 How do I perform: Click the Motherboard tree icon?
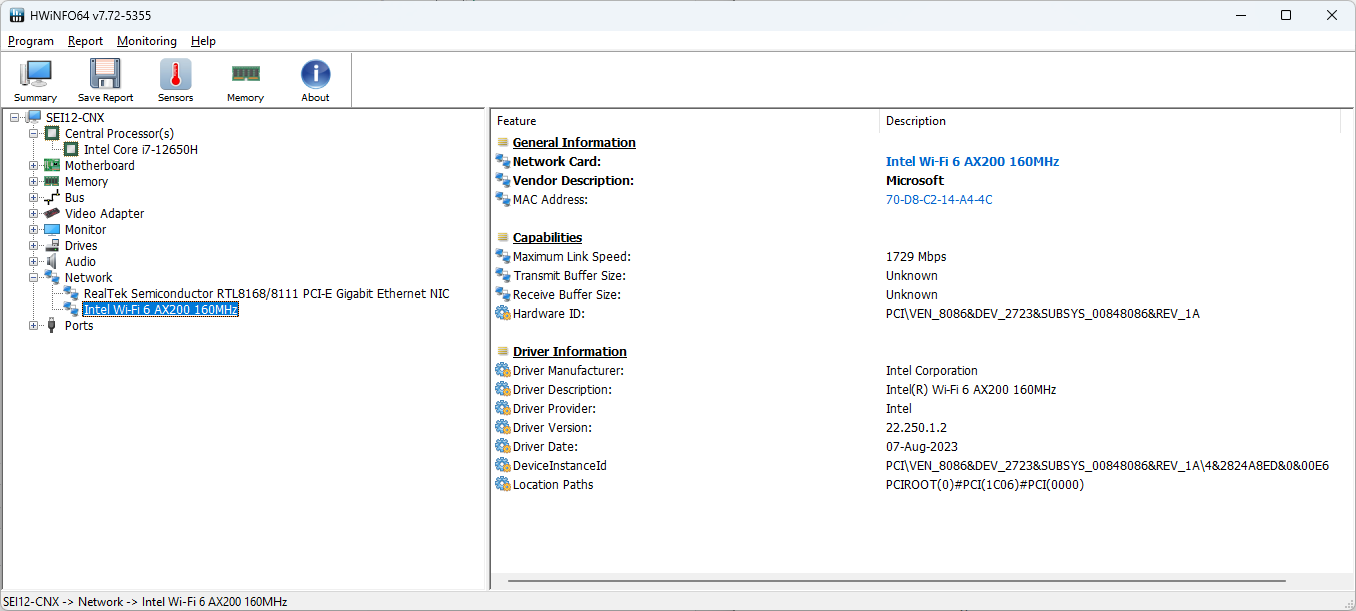pos(52,166)
